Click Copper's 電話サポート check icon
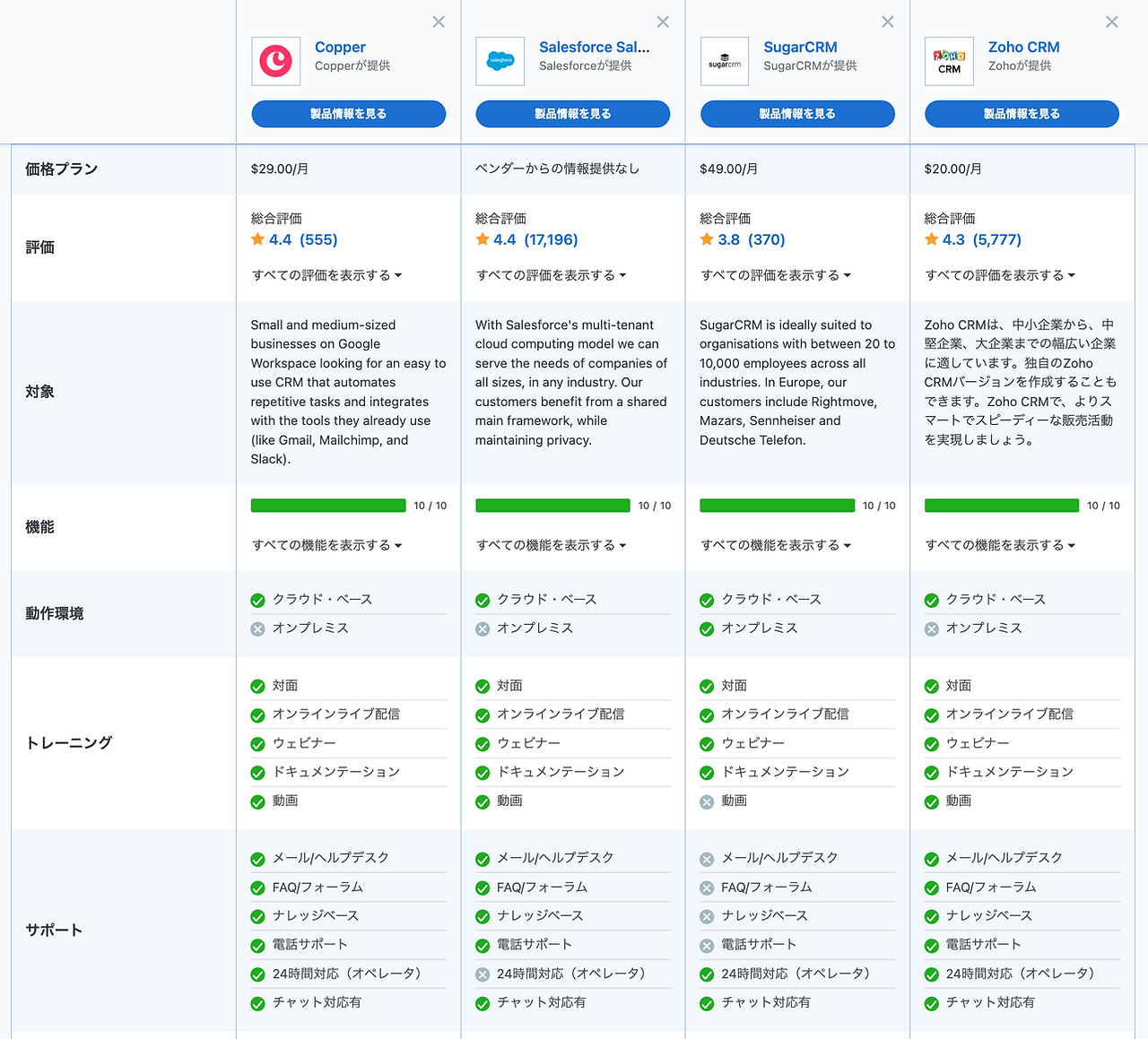 pyautogui.click(x=258, y=946)
